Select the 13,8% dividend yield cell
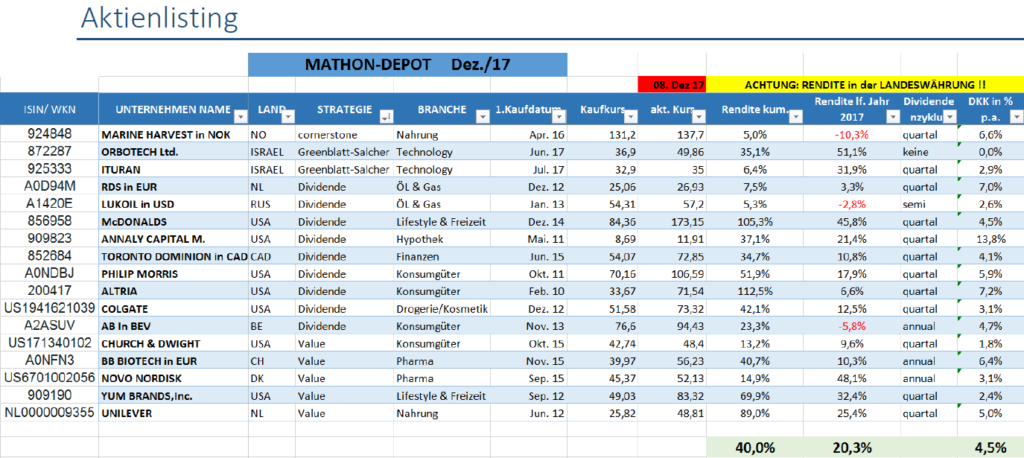 pos(991,238)
